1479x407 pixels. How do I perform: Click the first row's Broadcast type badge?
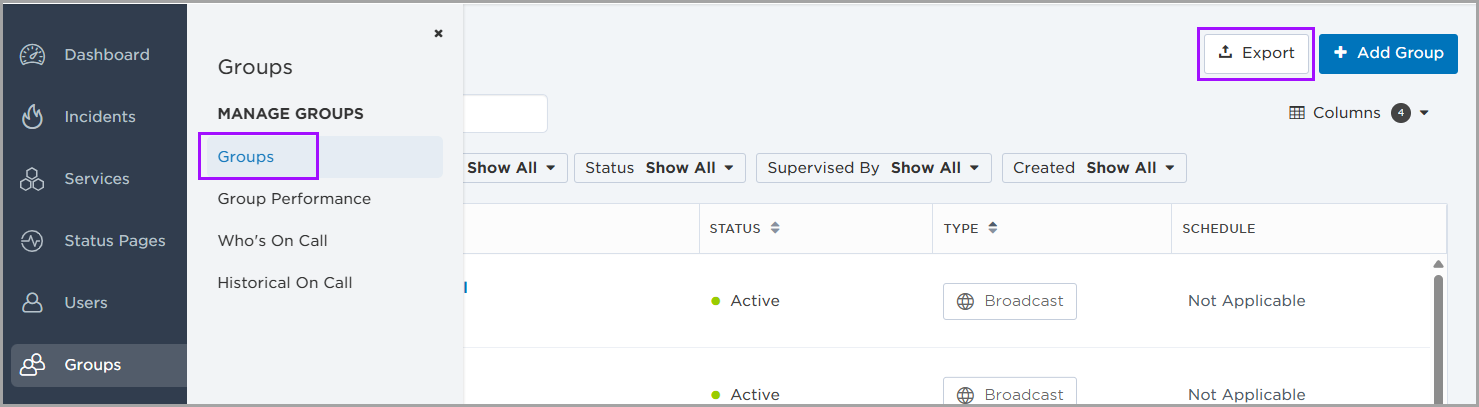[x=1010, y=301]
